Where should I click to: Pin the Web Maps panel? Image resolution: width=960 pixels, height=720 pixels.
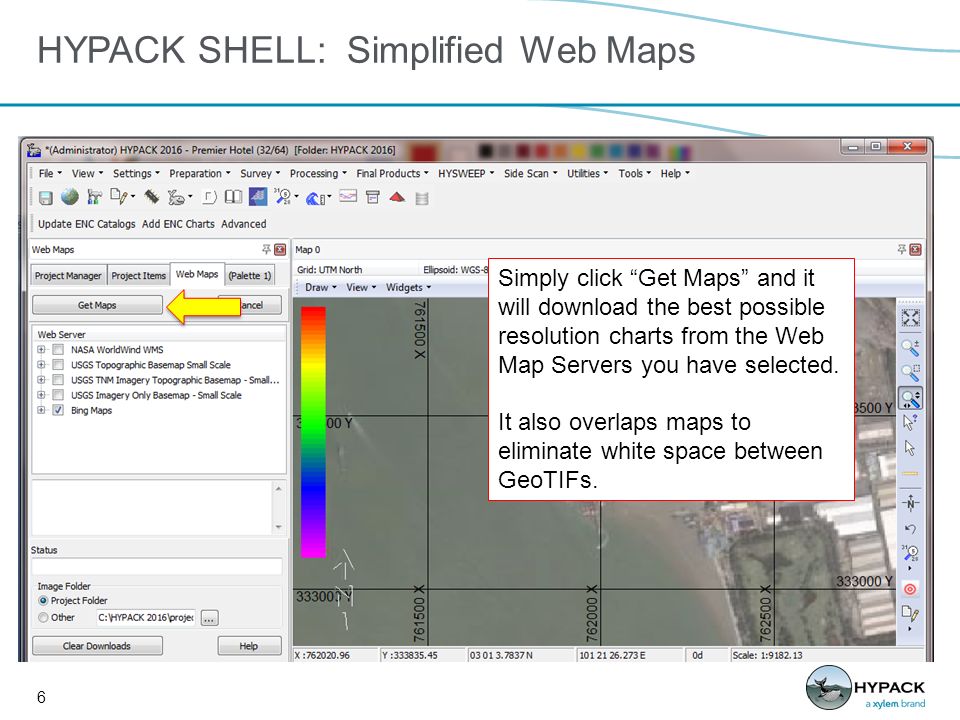[266, 249]
